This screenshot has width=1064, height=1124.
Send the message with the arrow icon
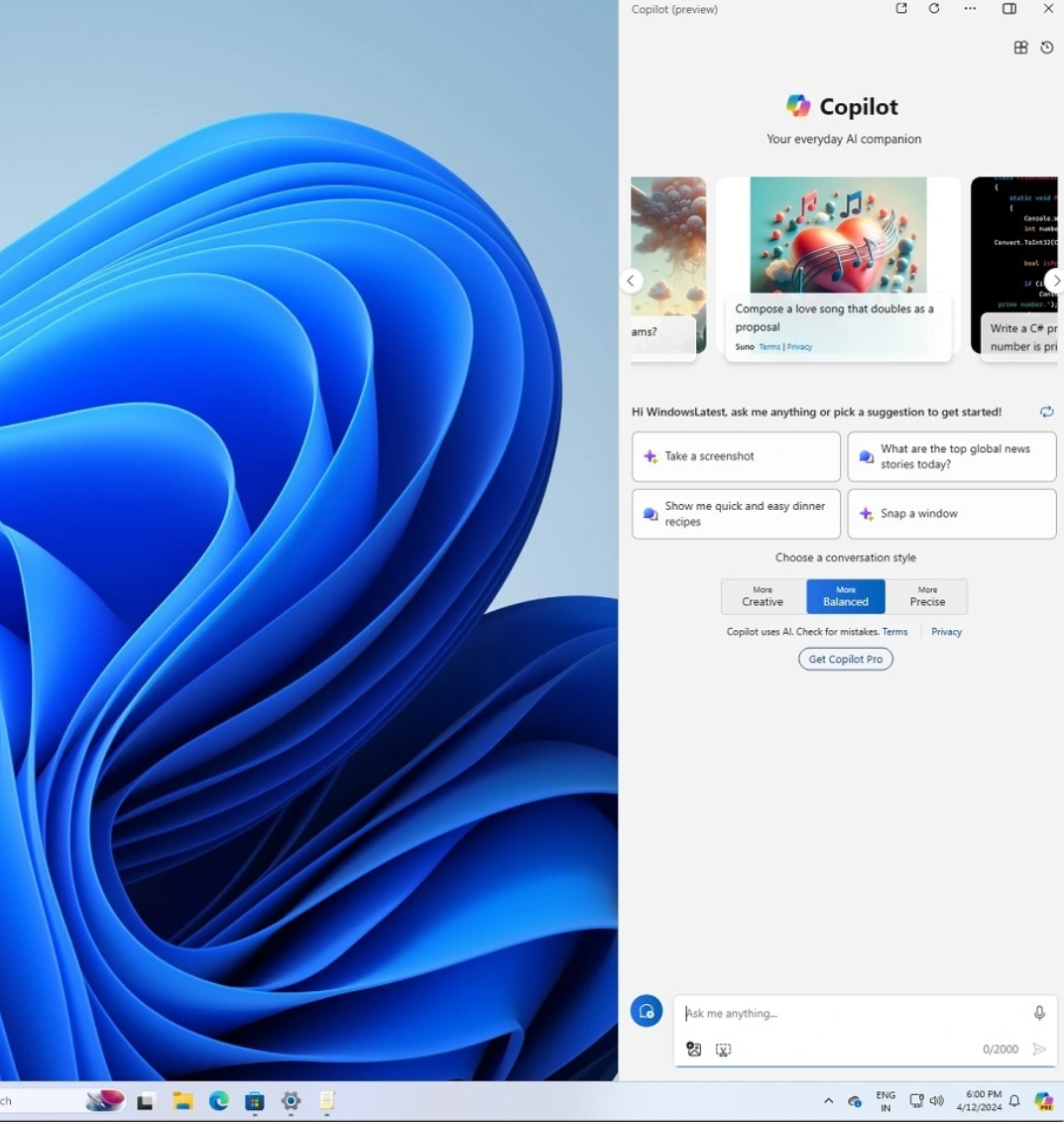(x=1039, y=1050)
